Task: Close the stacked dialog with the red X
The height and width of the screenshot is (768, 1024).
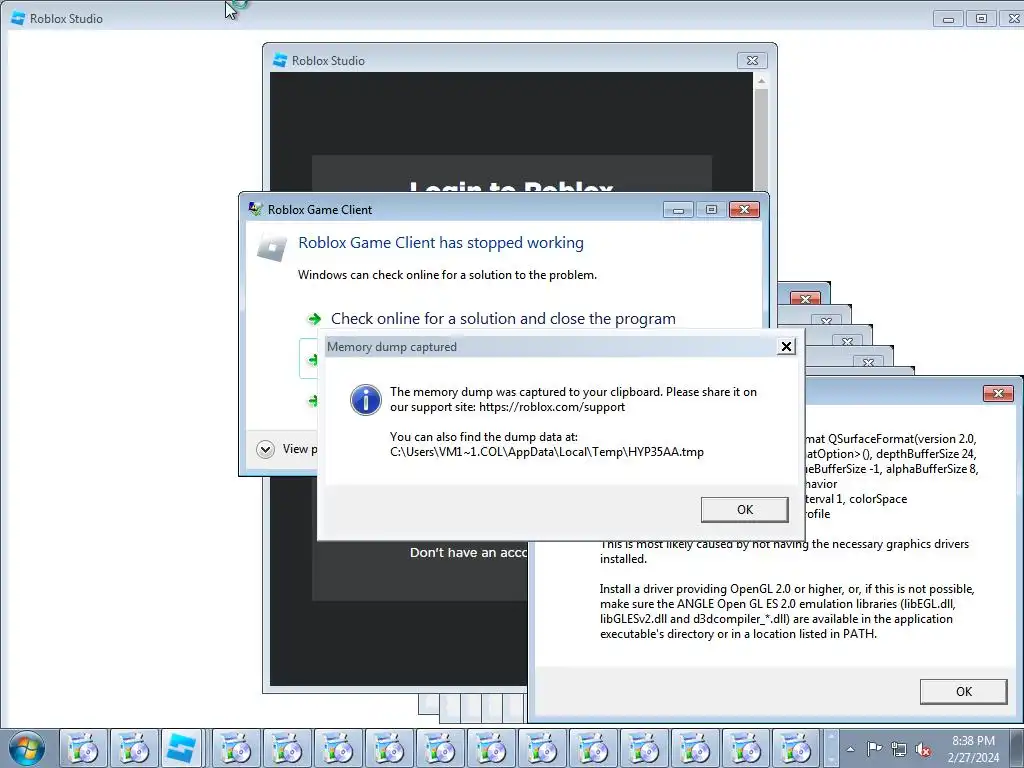Action: click(805, 299)
